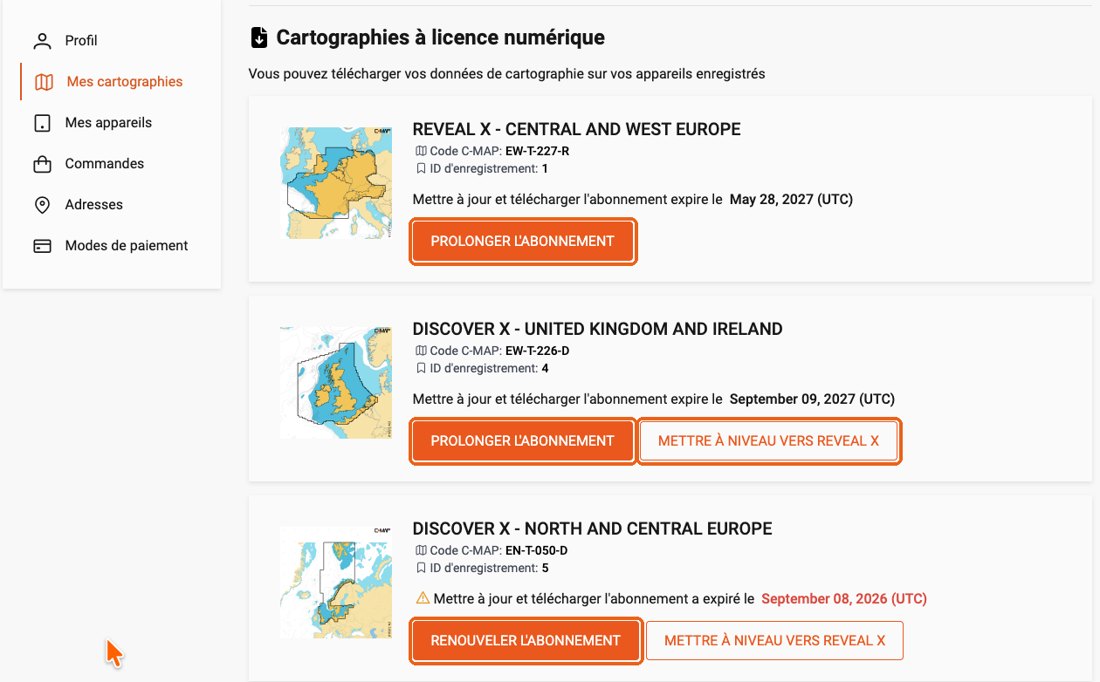Click the Cartographies à licence numérique heading

[441, 38]
